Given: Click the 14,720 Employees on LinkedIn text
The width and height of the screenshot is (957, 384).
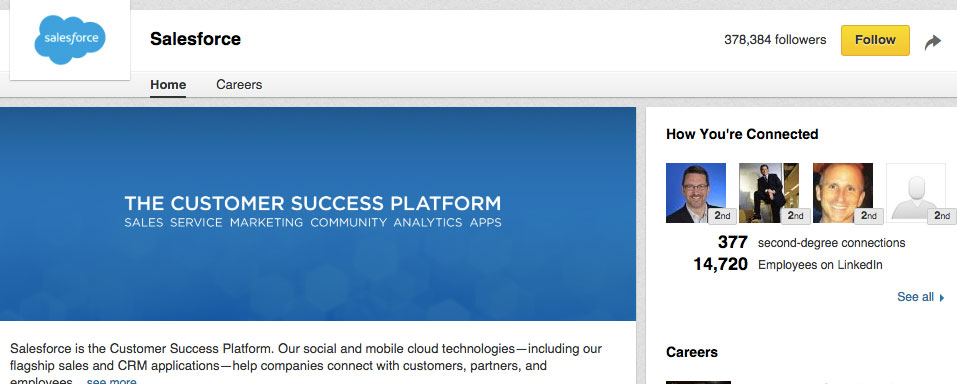Looking at the screenshot, I should pyautogui.click(x=787, y=264).
